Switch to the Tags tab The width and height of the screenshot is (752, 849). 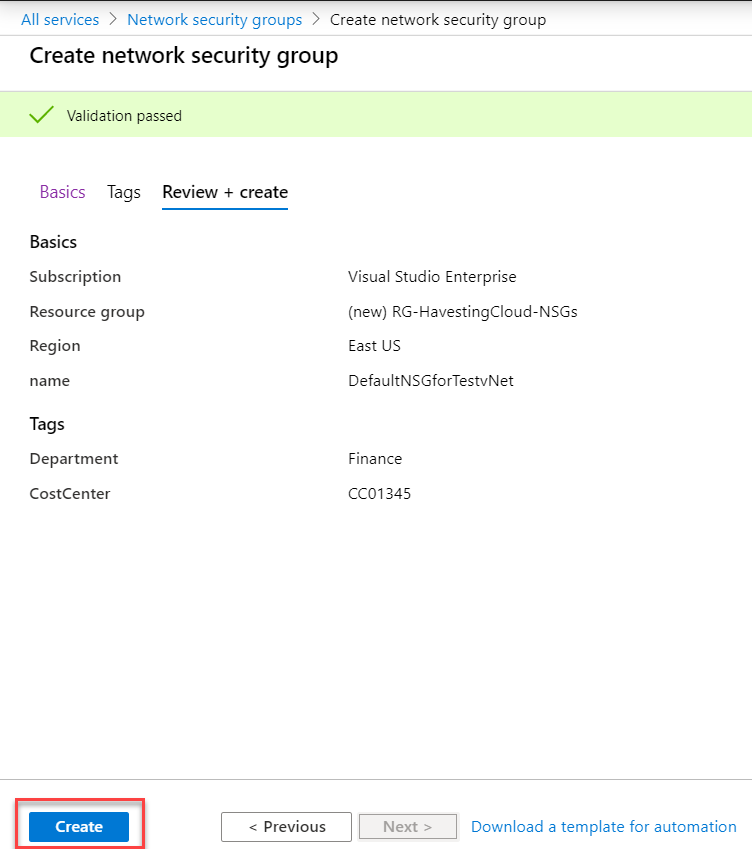pyautogui.click(x=123, y=192)
